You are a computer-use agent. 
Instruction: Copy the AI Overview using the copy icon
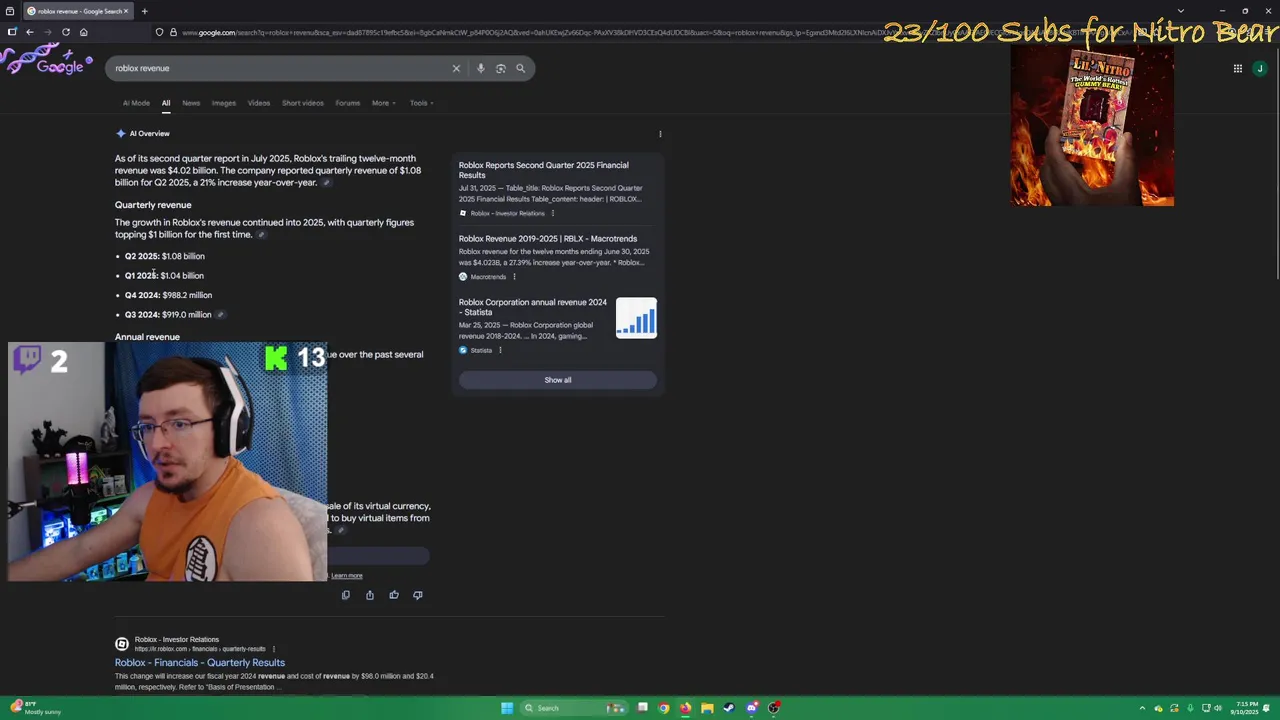coord(346,595)
